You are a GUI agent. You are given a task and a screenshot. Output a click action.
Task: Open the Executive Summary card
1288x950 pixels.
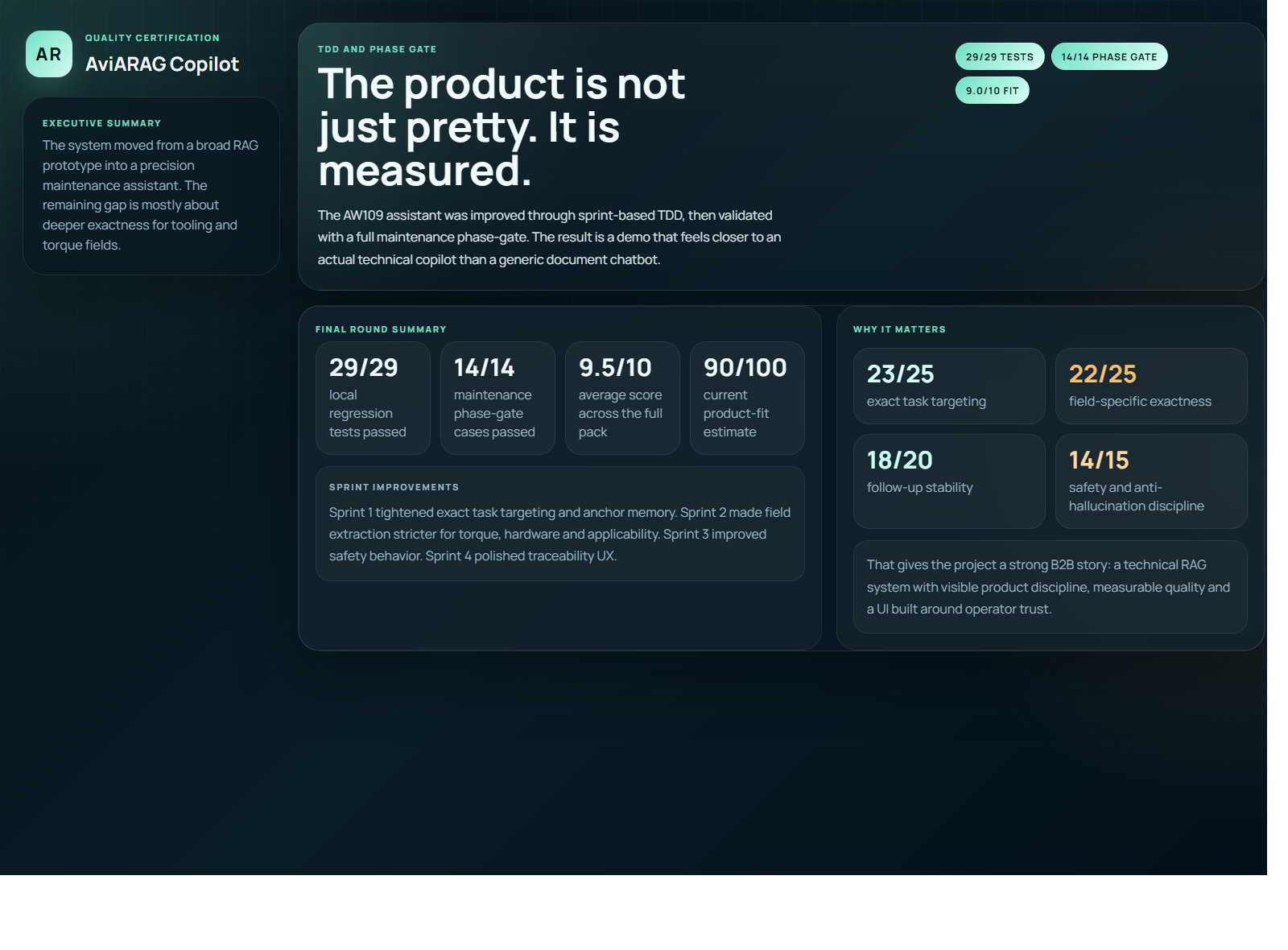[x=151, y=186]
